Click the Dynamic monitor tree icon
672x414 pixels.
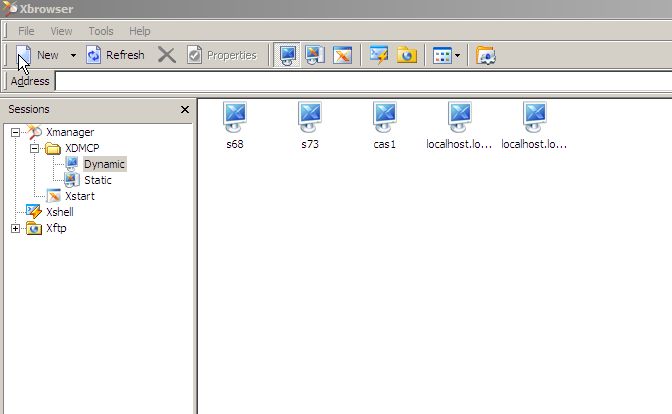point(72,164)
